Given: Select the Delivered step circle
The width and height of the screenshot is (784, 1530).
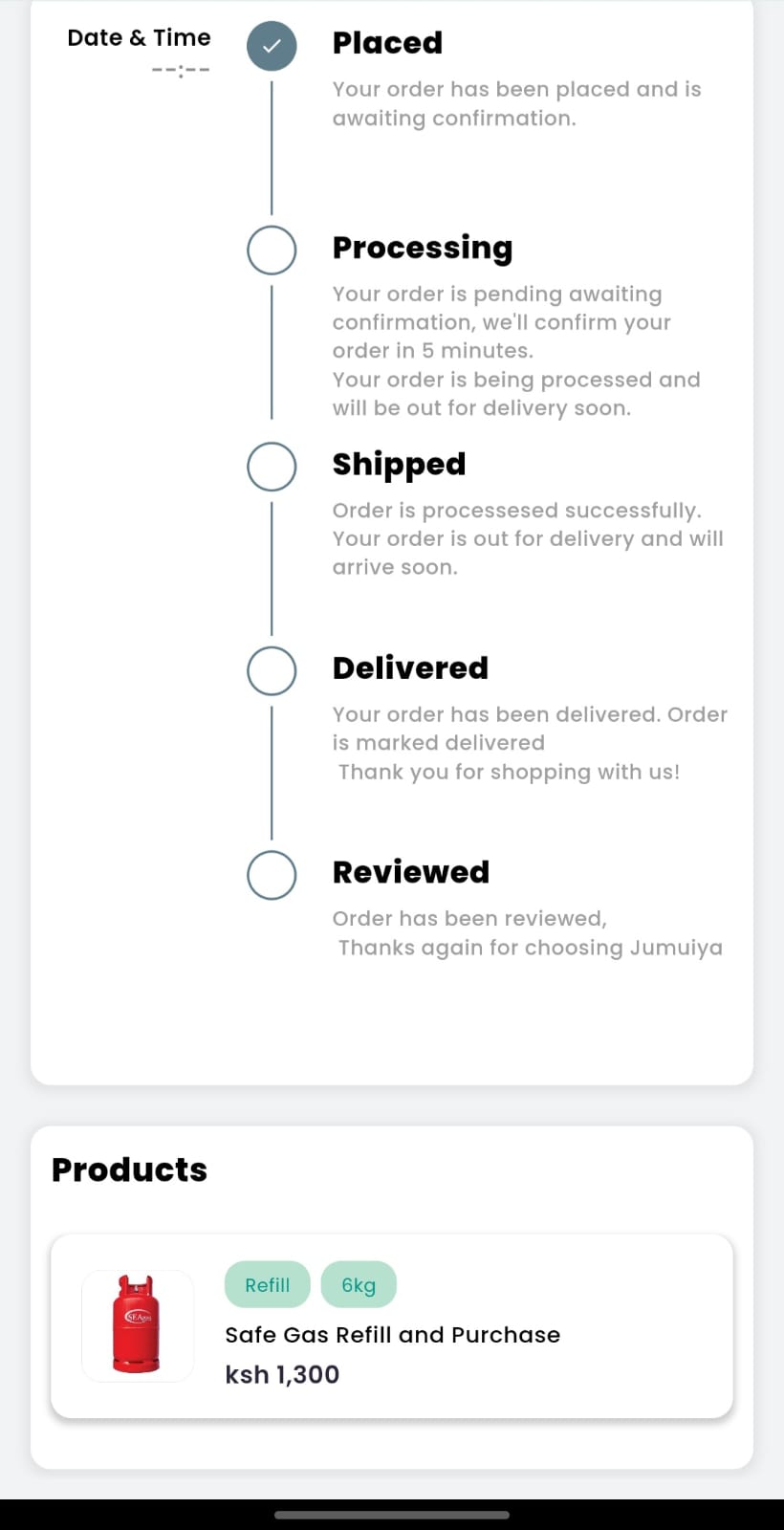Looking at the screenshot, I should (x=272, y=670).
